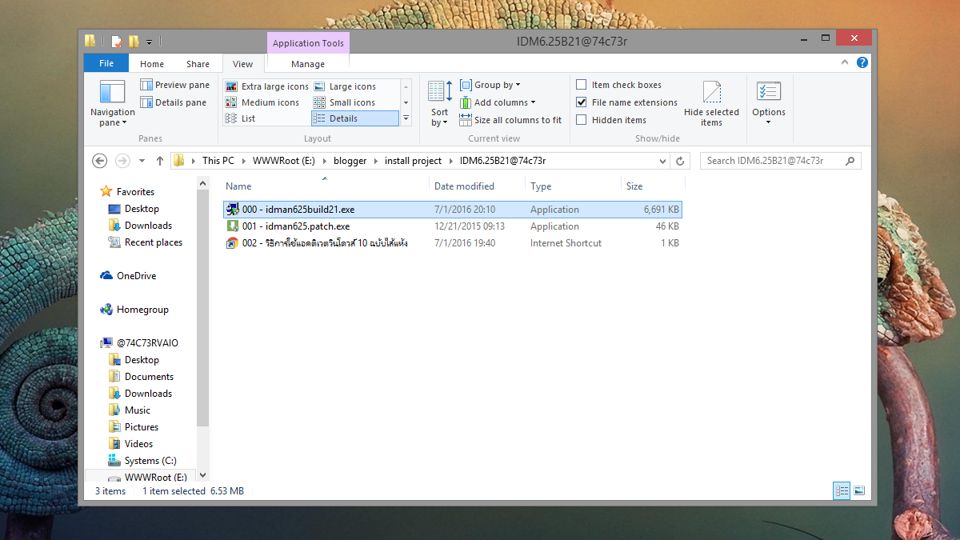Customize Quick Access Toolbar dropdown
Viewport: 960px width, 540px height.
point(149,42)
